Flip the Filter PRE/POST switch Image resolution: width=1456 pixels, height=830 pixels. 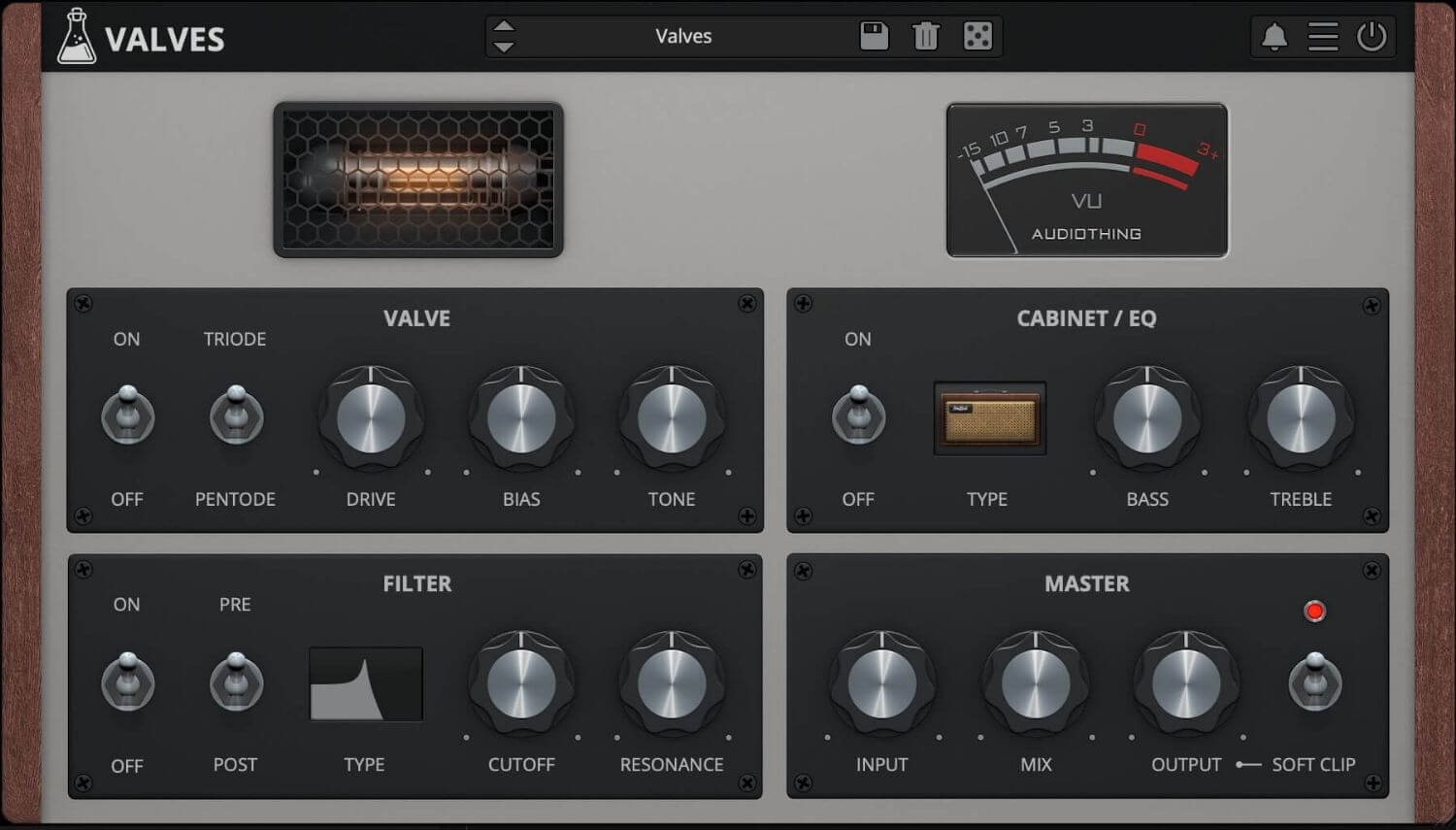point(236,681)
